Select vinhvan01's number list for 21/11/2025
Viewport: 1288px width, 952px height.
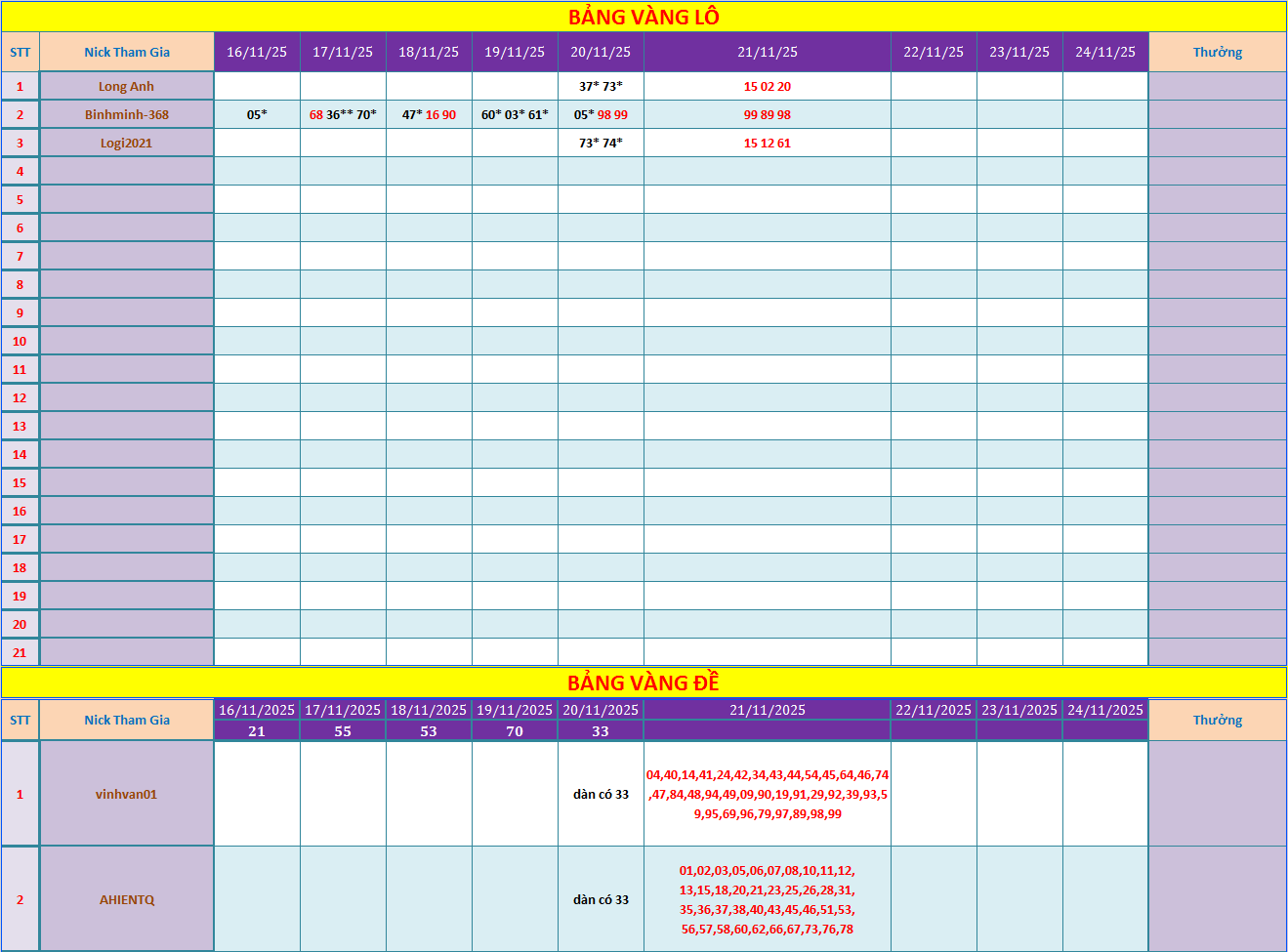(x=767, y=794)
